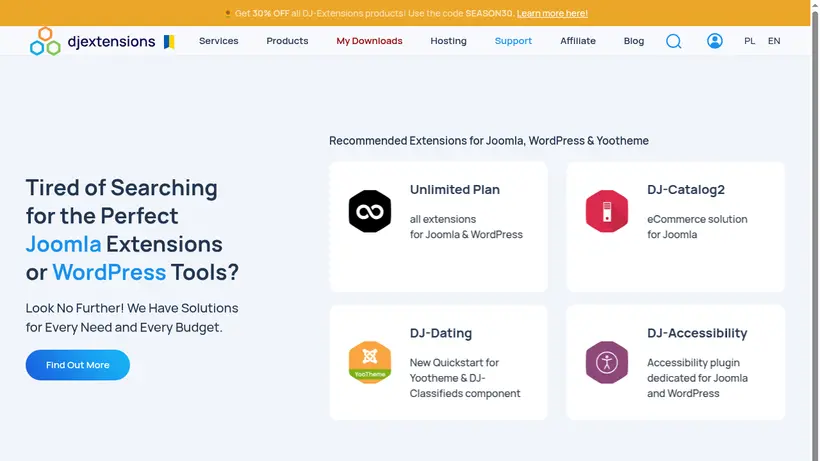Click 'all extensions for Joomla & WordPress' text
The width and height of the screenshot is (820, 461).
[466, 227]
